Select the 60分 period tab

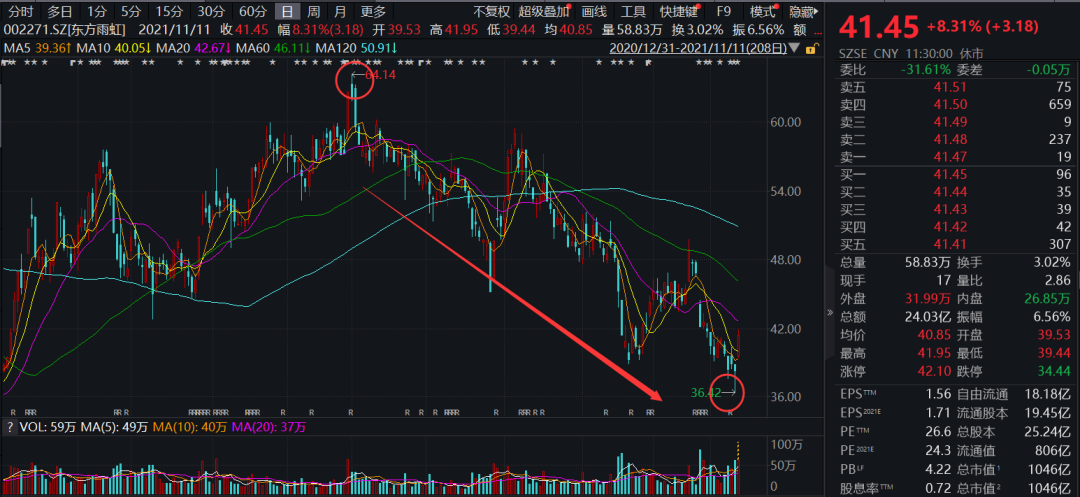(x=253, y=12)
